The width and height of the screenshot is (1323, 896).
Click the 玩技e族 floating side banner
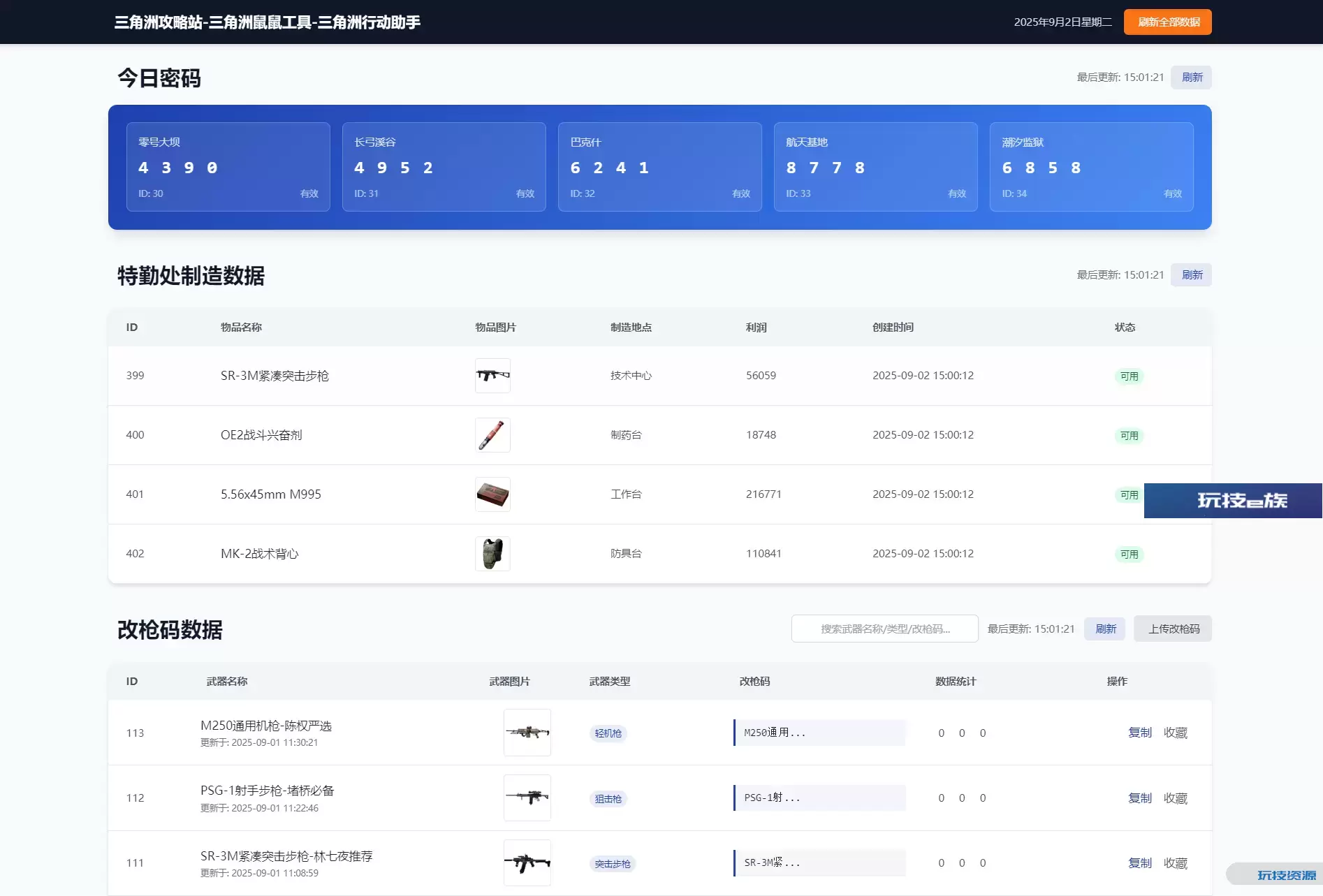(x=1233, y=501)
